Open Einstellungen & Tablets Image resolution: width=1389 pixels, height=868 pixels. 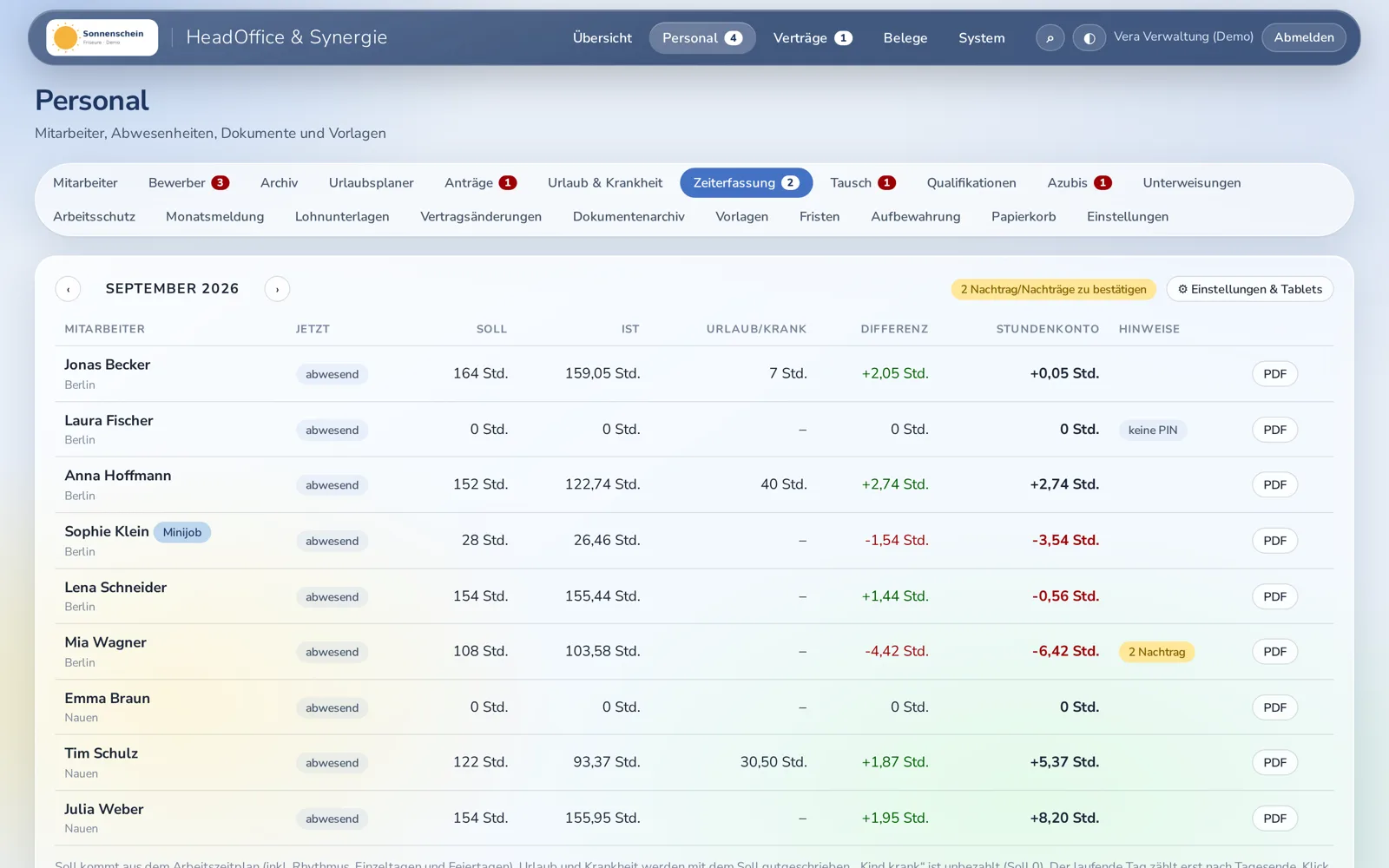click(1250, 289)
